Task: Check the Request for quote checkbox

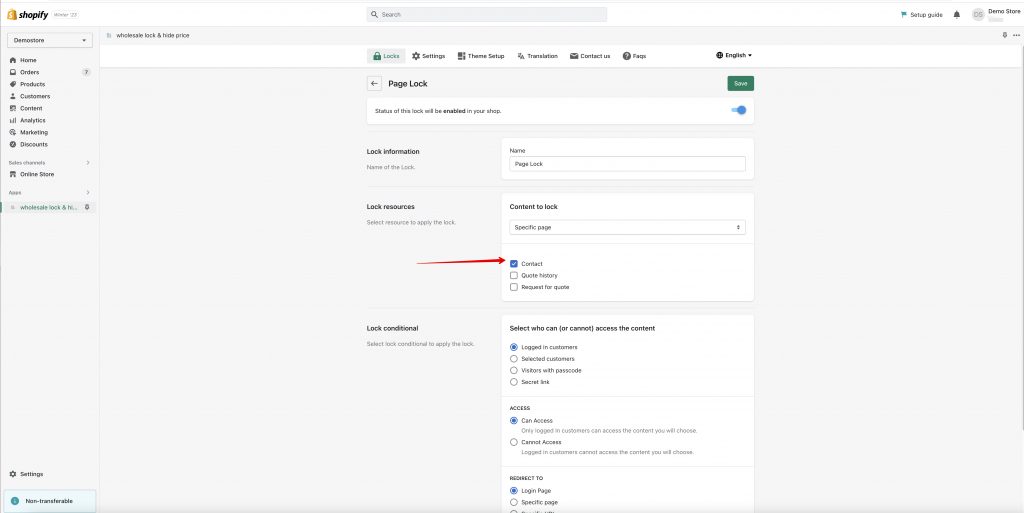Action: pos(514,287)
